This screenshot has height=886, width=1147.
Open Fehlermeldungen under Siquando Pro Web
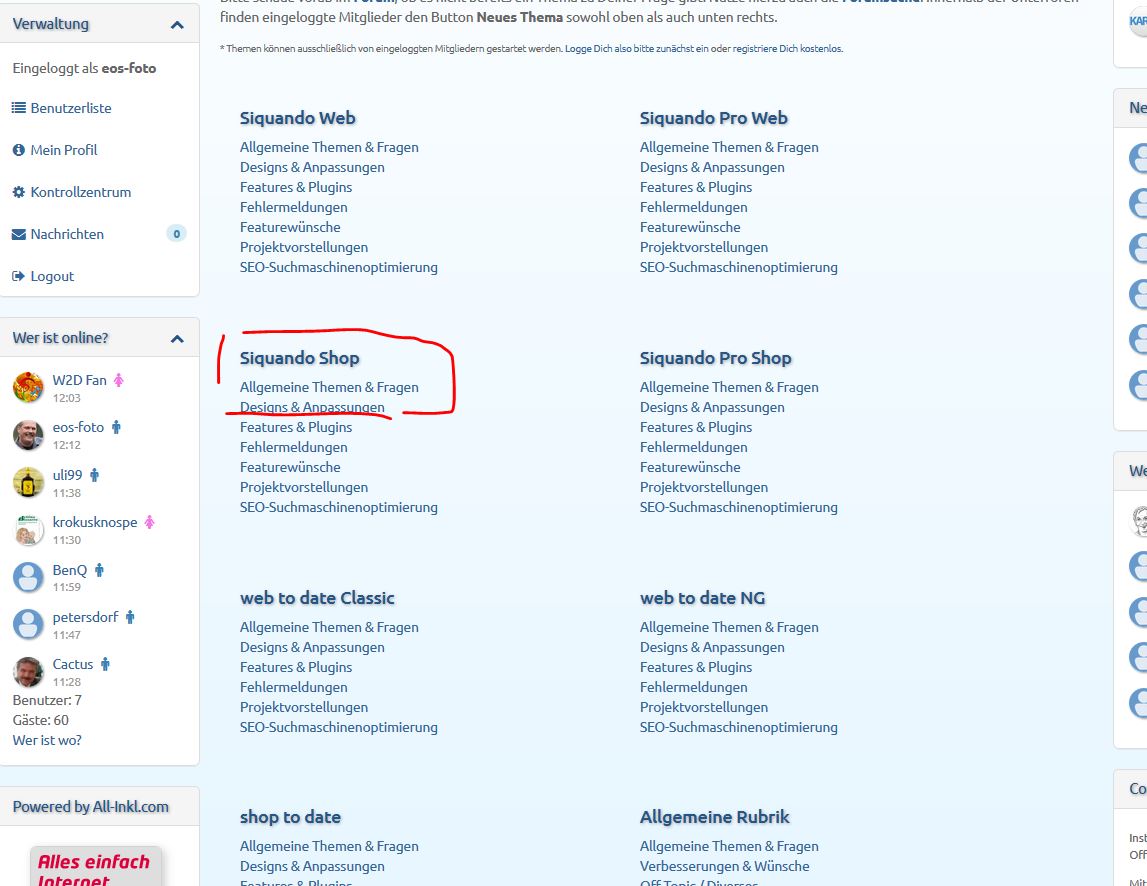tap(693, 207)
